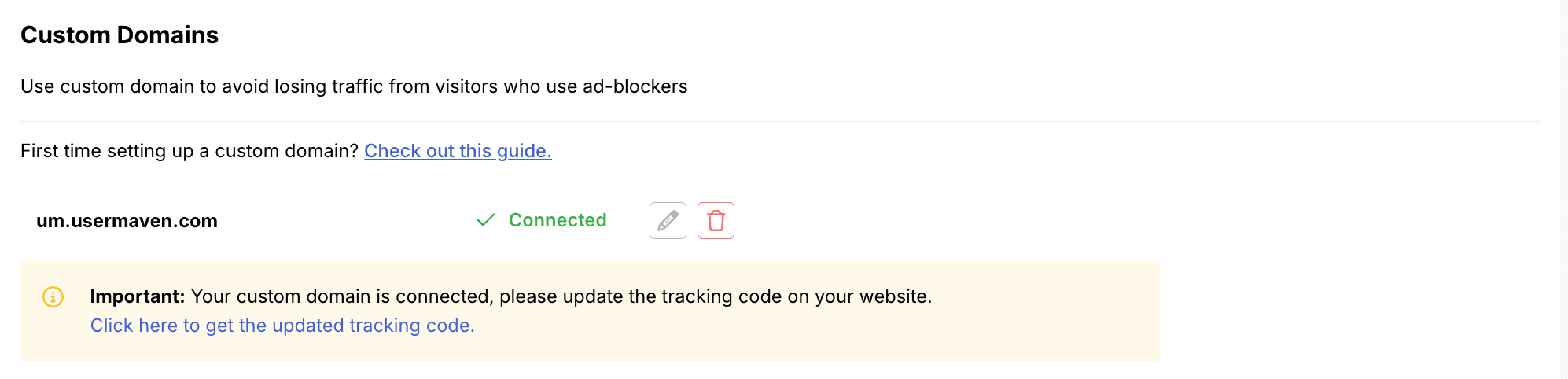1568x379 pixels.
Task: Click the "Custom Domains" heading
Action: point(120,35)
